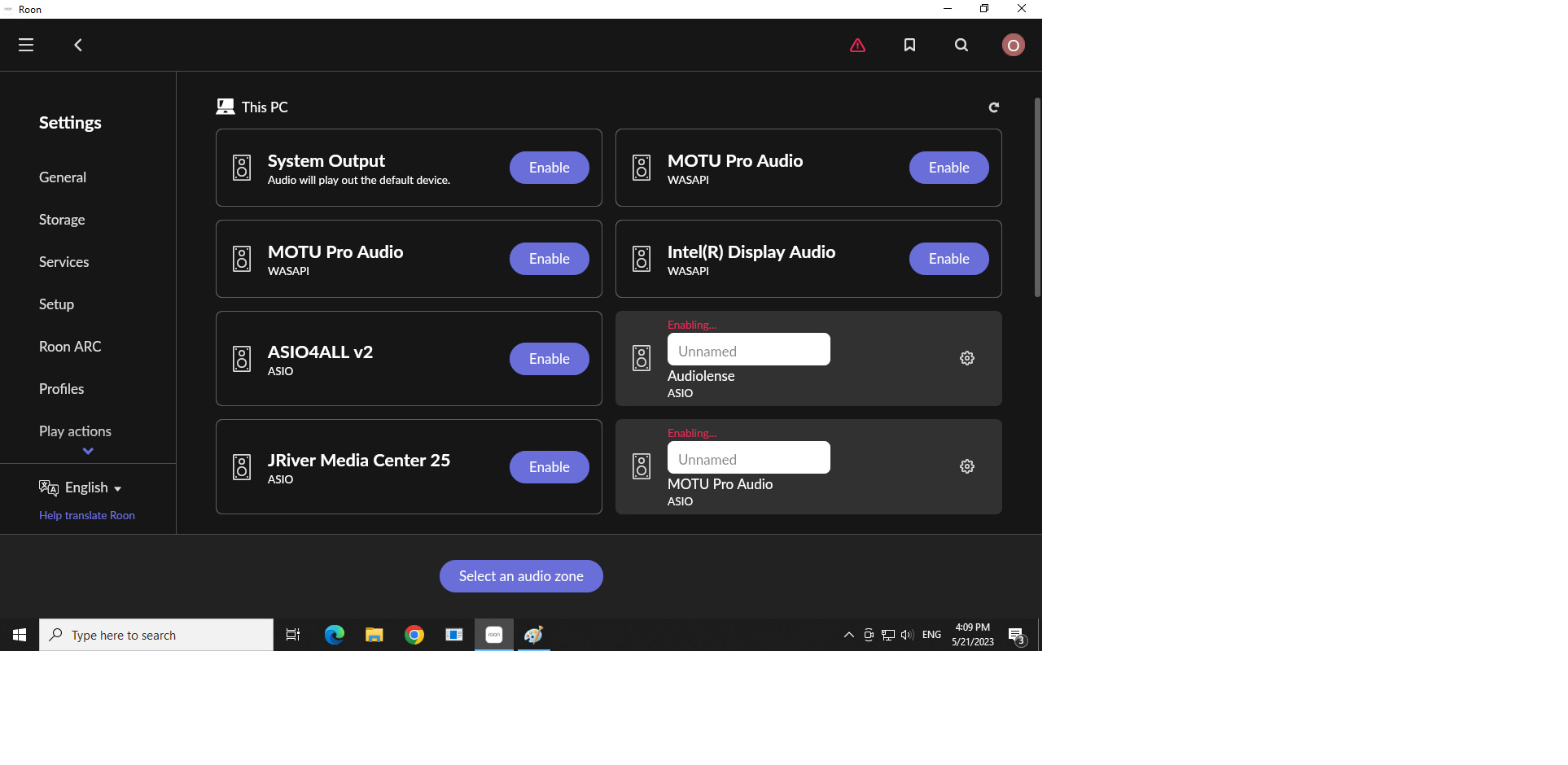Open Services settings
The image size is (1568, 765).
(64, 262)
